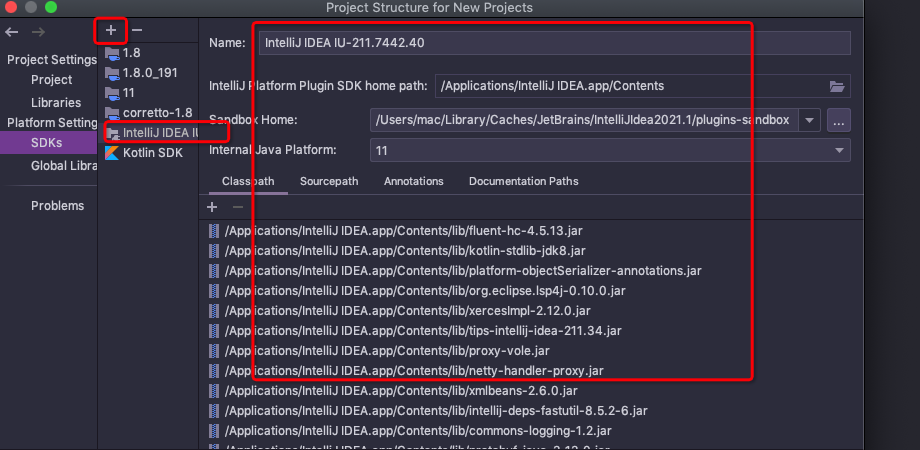Open Project settings page
This screenshot has width=920, height=450.
click(52, 80)
